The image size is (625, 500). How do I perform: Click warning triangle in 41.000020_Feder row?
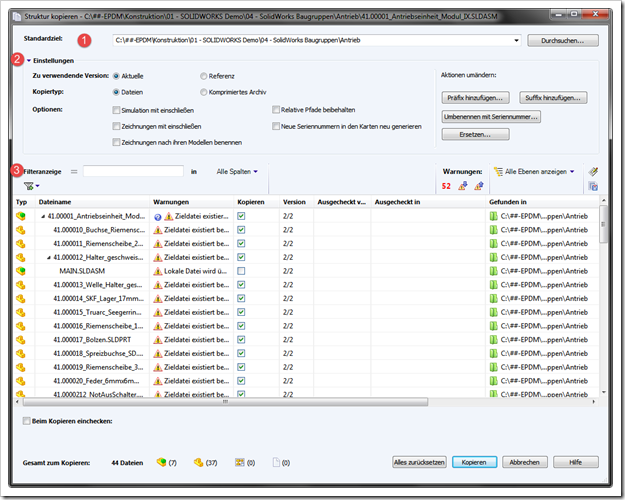click(158, 381)
